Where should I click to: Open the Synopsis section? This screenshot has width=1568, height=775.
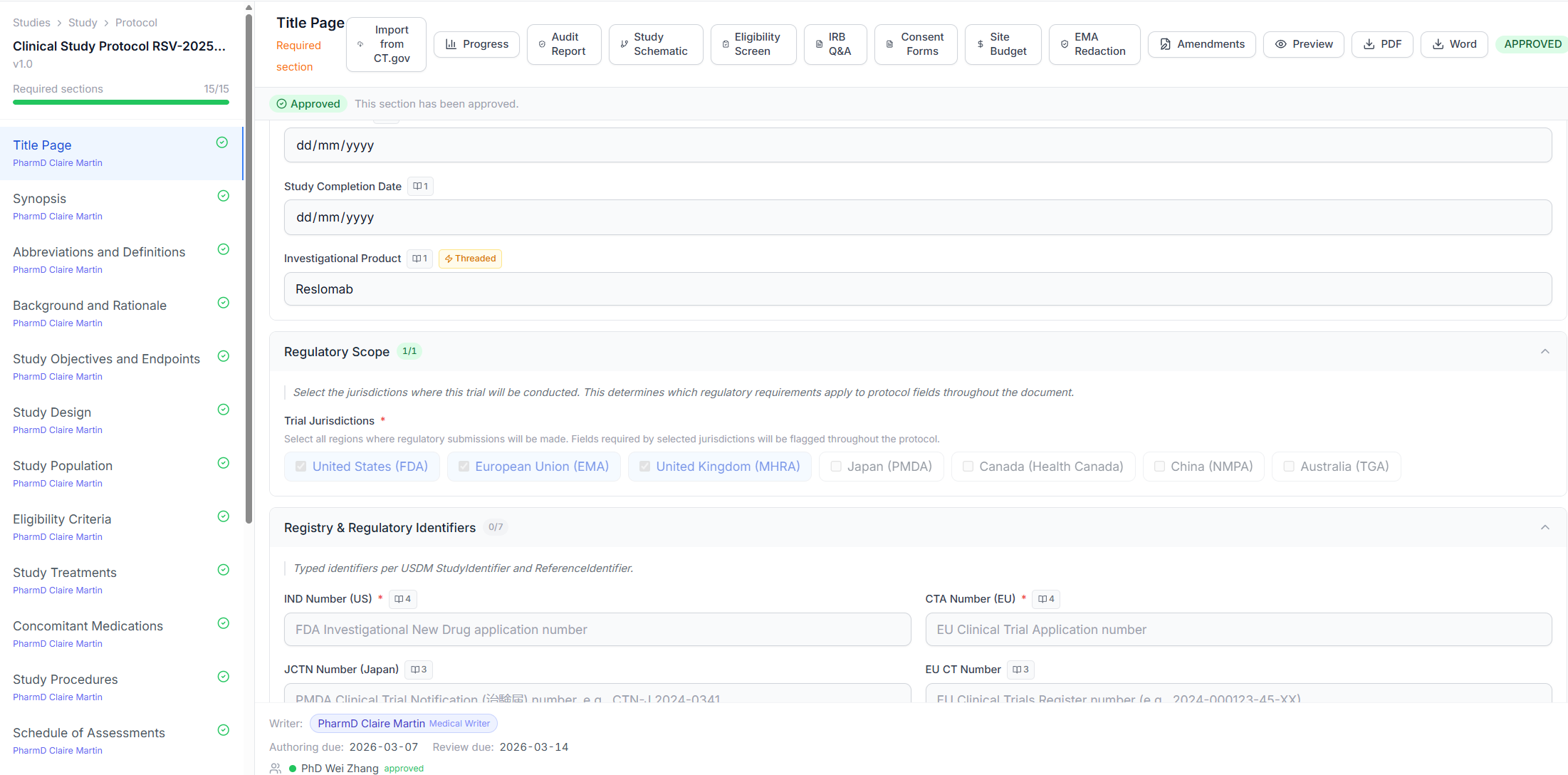click(x=121, y=207)
